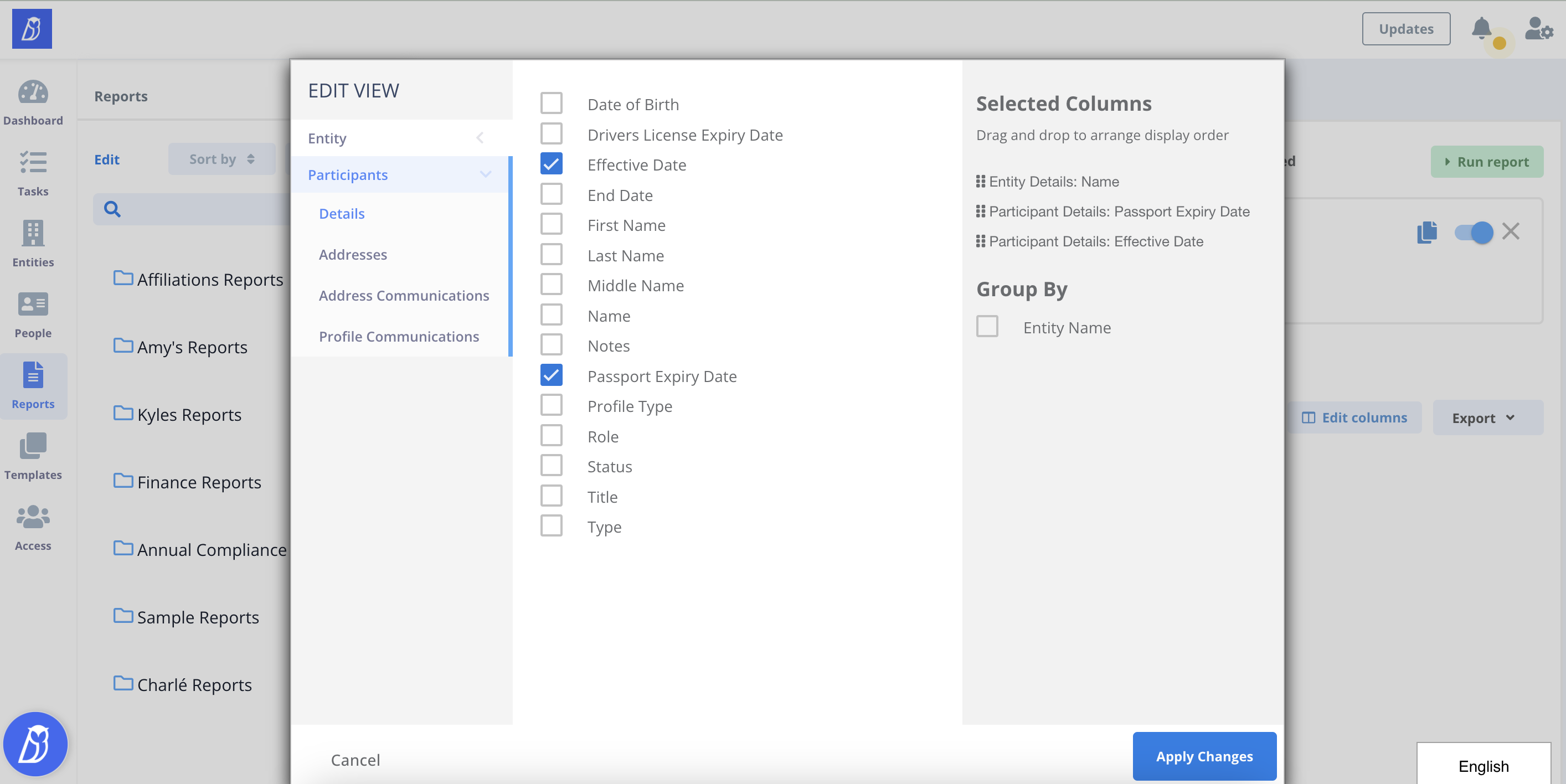Cancel the Edit View dialog
Image resolution: width=1566 pixels, height=784 pixels.
pyautogui.click(x=355, y=760)
